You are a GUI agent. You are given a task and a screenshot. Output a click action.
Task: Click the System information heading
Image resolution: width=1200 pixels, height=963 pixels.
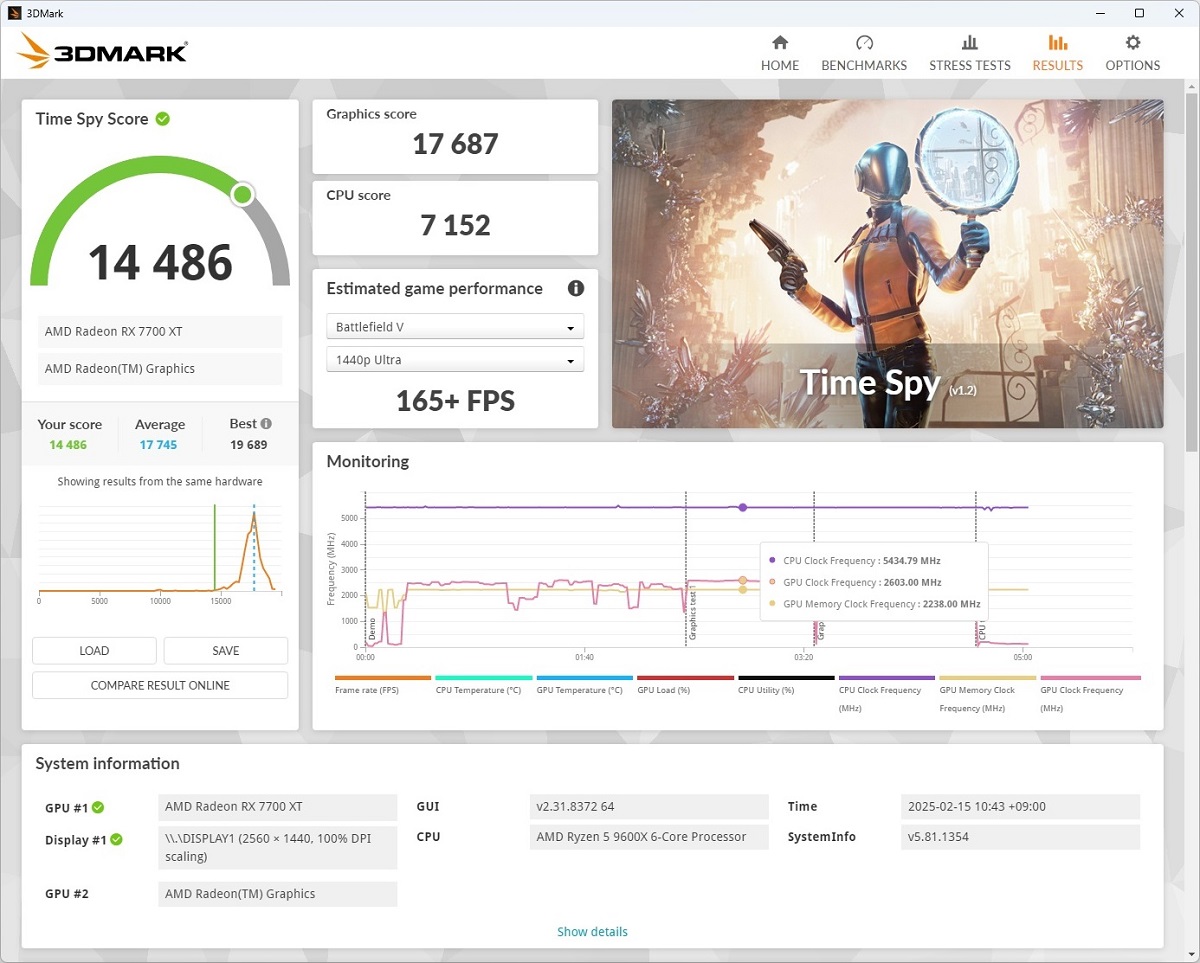click(x=108, y=764)
